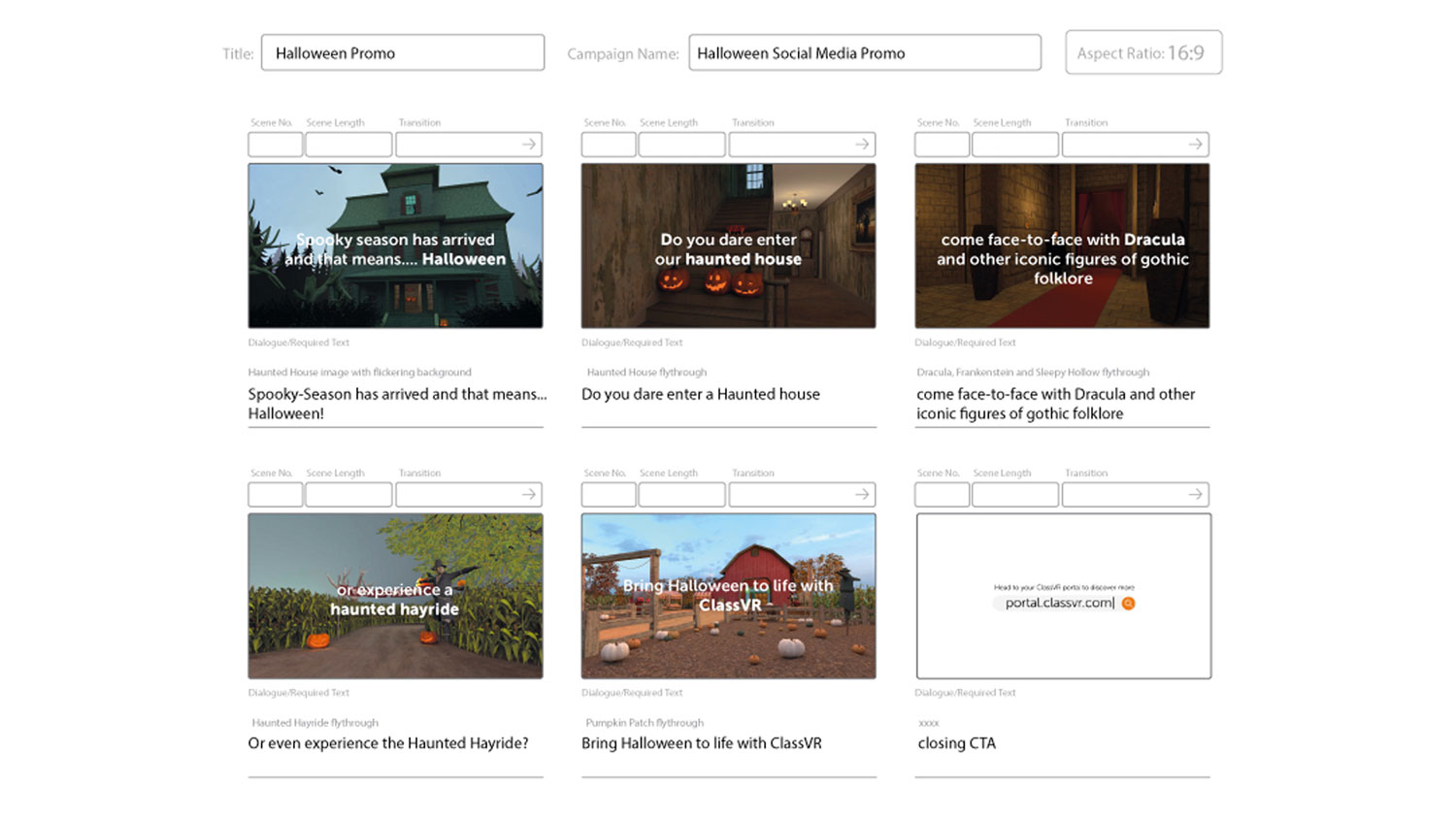Click 'Or even experience the Haunted Hayride?' text
1456x819 pixels.
[x=388, y=743]
